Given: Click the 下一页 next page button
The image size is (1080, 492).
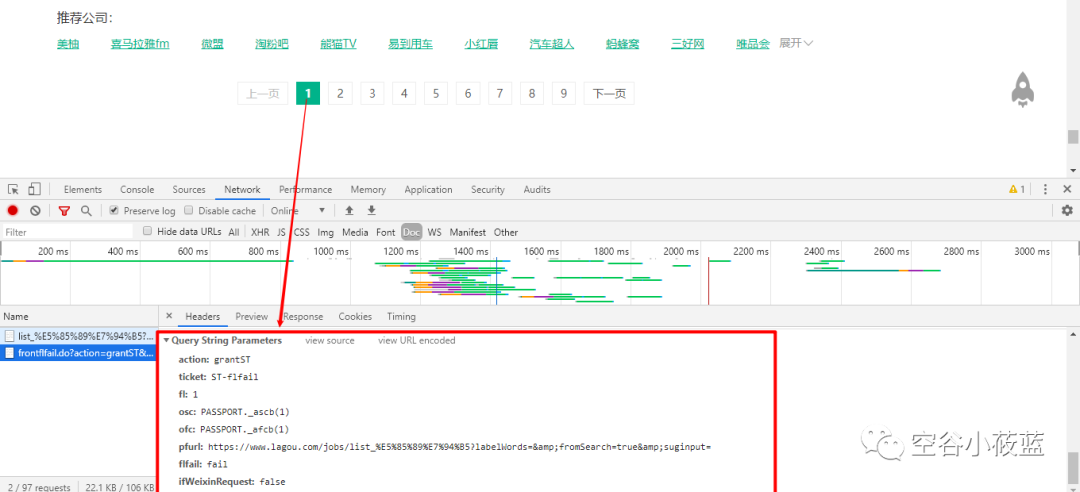Looking at the screenshot, I should 609,94.
